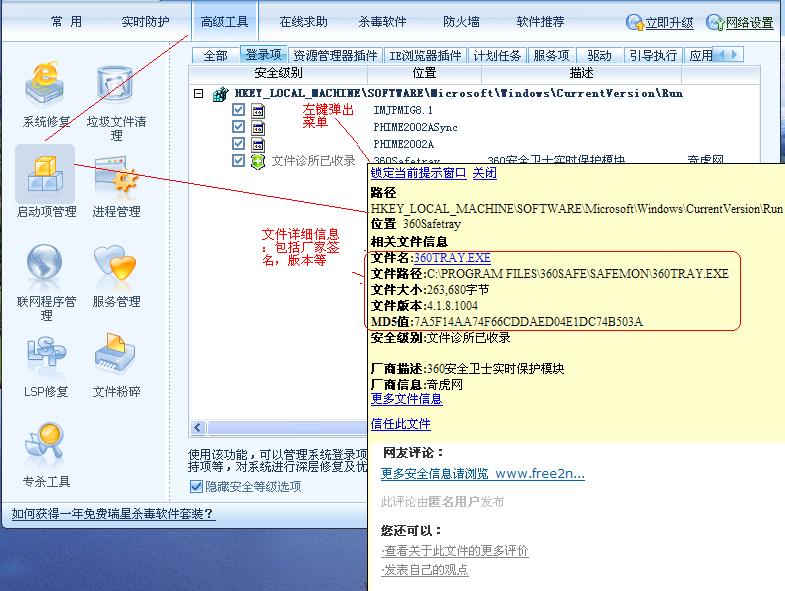
Task: Select the 计划任务 sub-tab
Action: [497, 55]
